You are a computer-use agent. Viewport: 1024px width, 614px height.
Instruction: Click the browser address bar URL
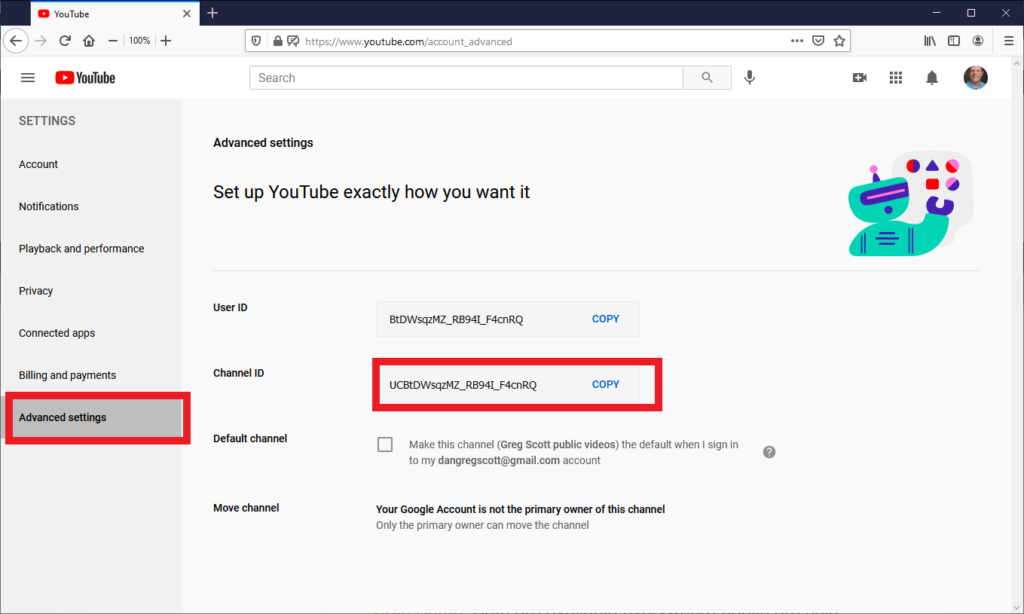409,41
